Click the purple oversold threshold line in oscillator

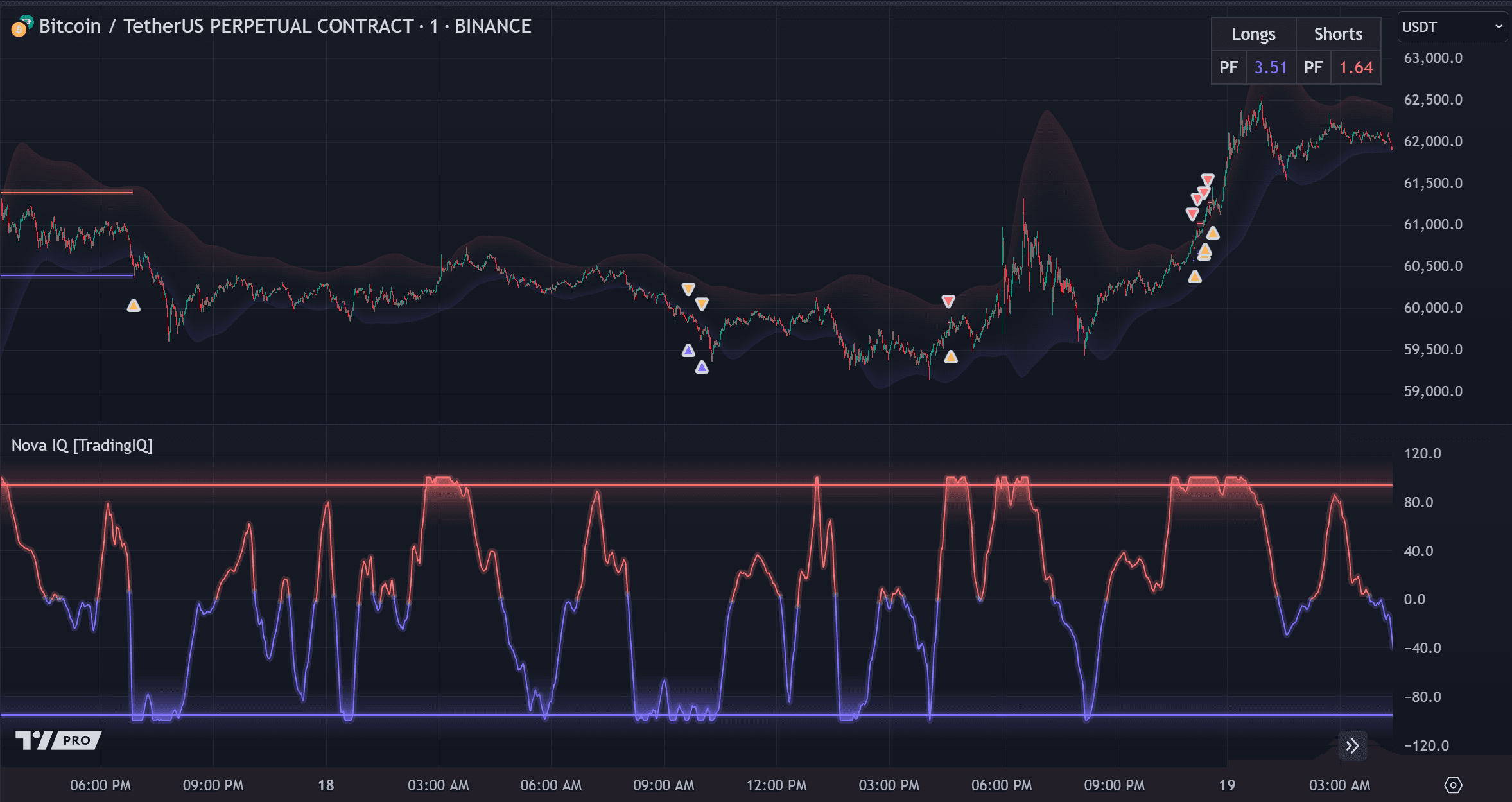click(x=696, y=715)
